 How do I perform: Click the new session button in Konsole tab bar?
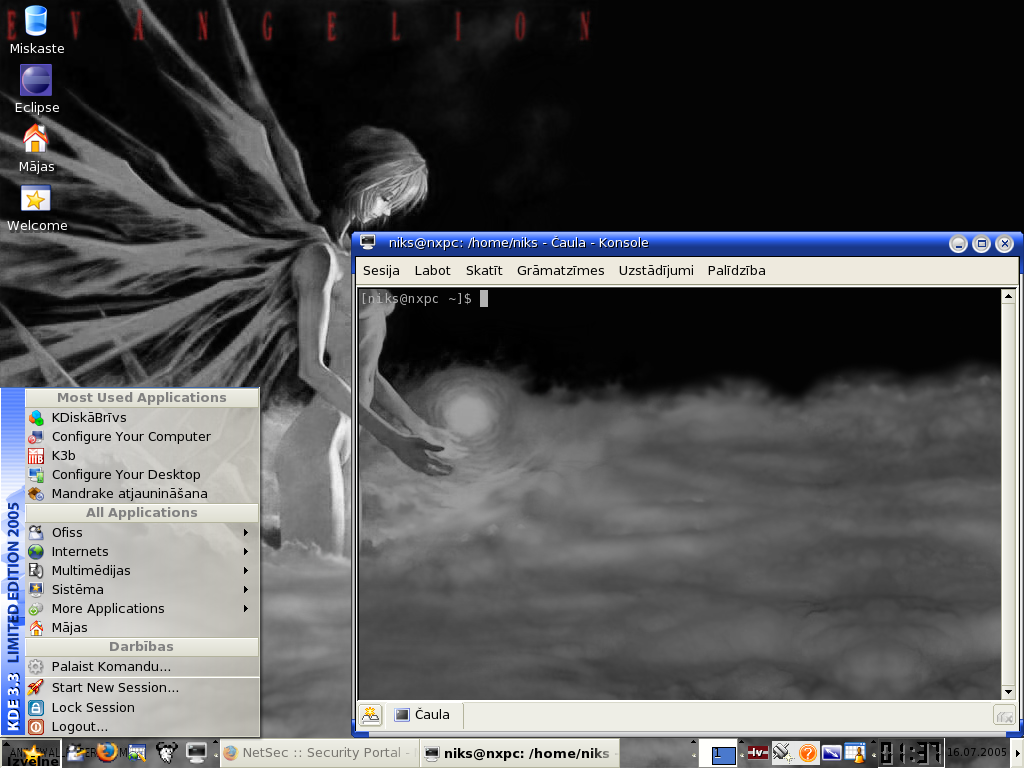370,715
